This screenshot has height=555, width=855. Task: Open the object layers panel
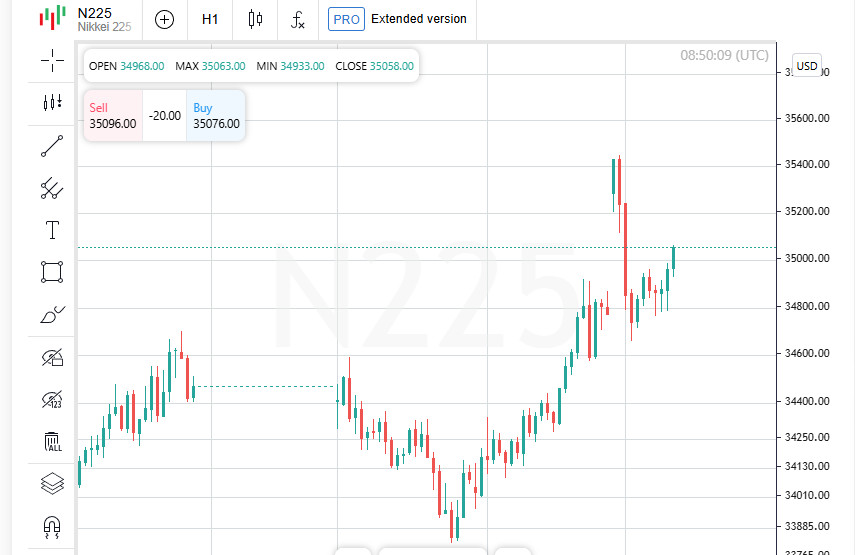[52, 484]
